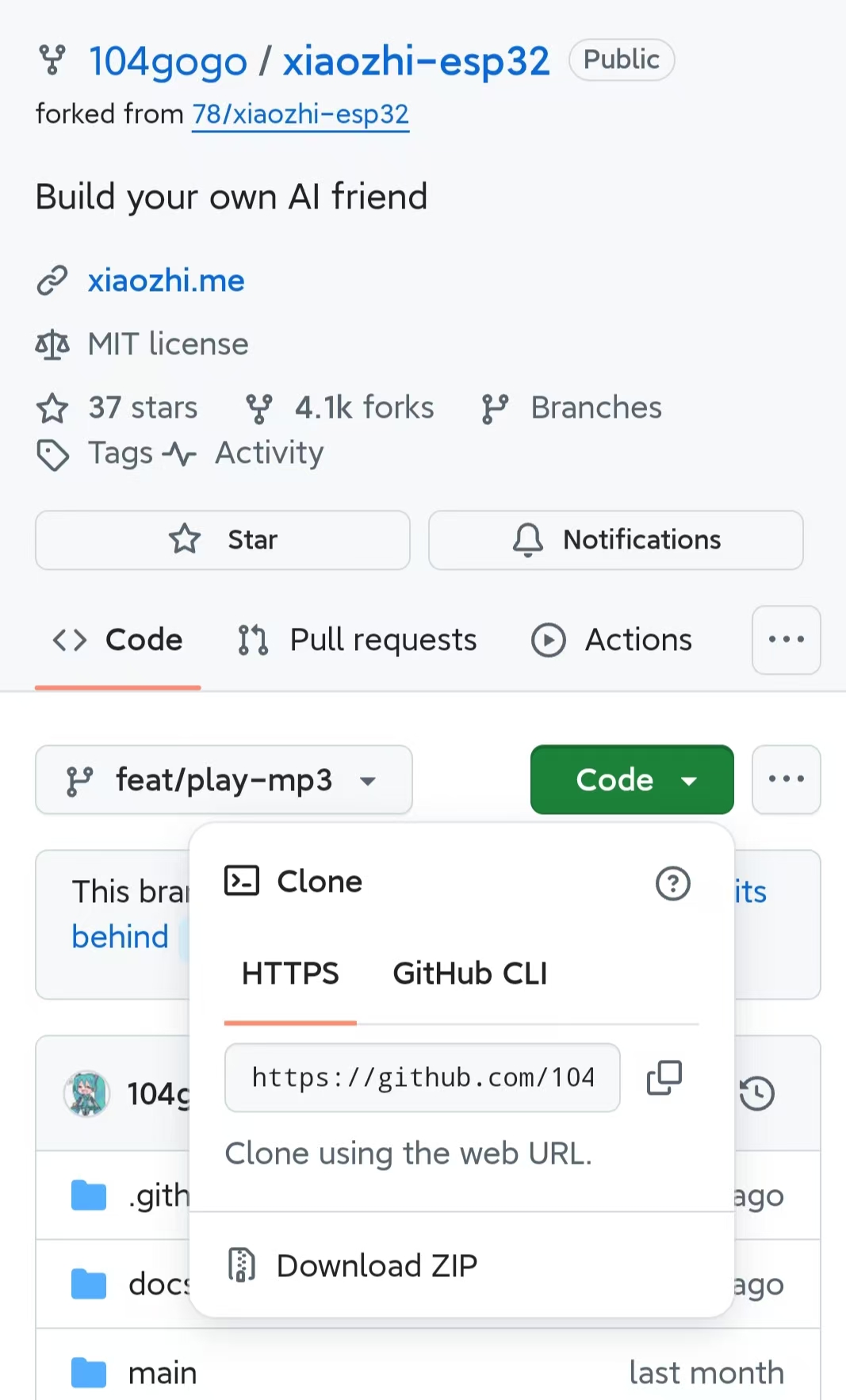Collapse the green Code dropdown
Viewport: 846px width, 1400px height.
[631, 780]
